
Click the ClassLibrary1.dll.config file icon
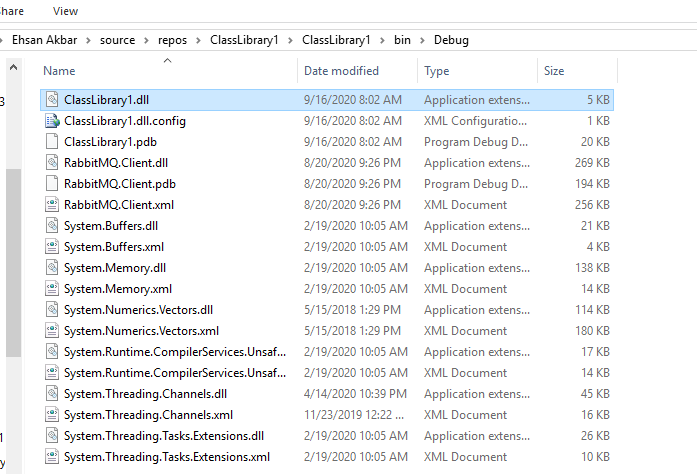(x=52, y=121)
